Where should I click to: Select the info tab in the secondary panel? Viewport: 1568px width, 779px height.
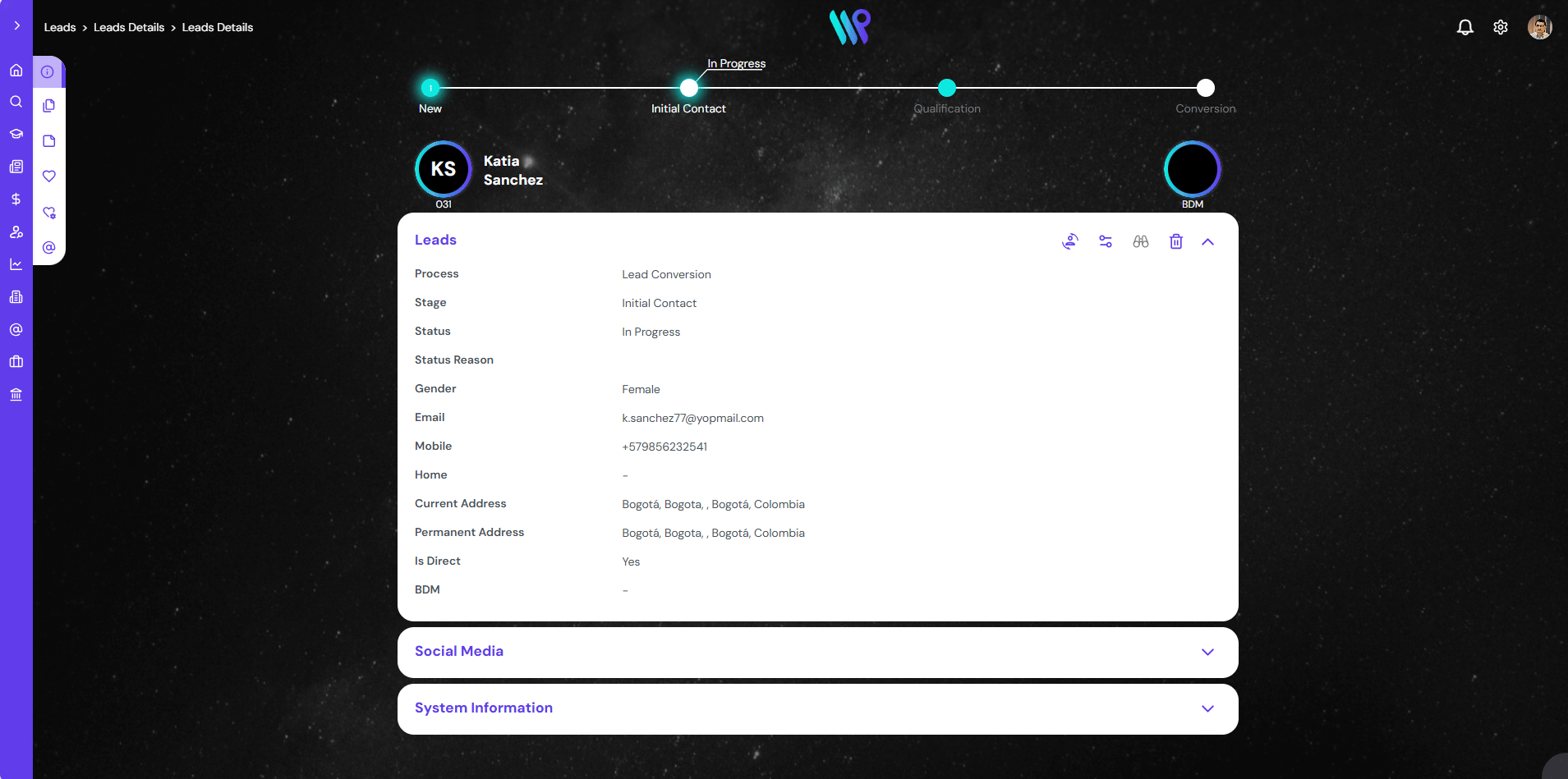click(48, 72)
